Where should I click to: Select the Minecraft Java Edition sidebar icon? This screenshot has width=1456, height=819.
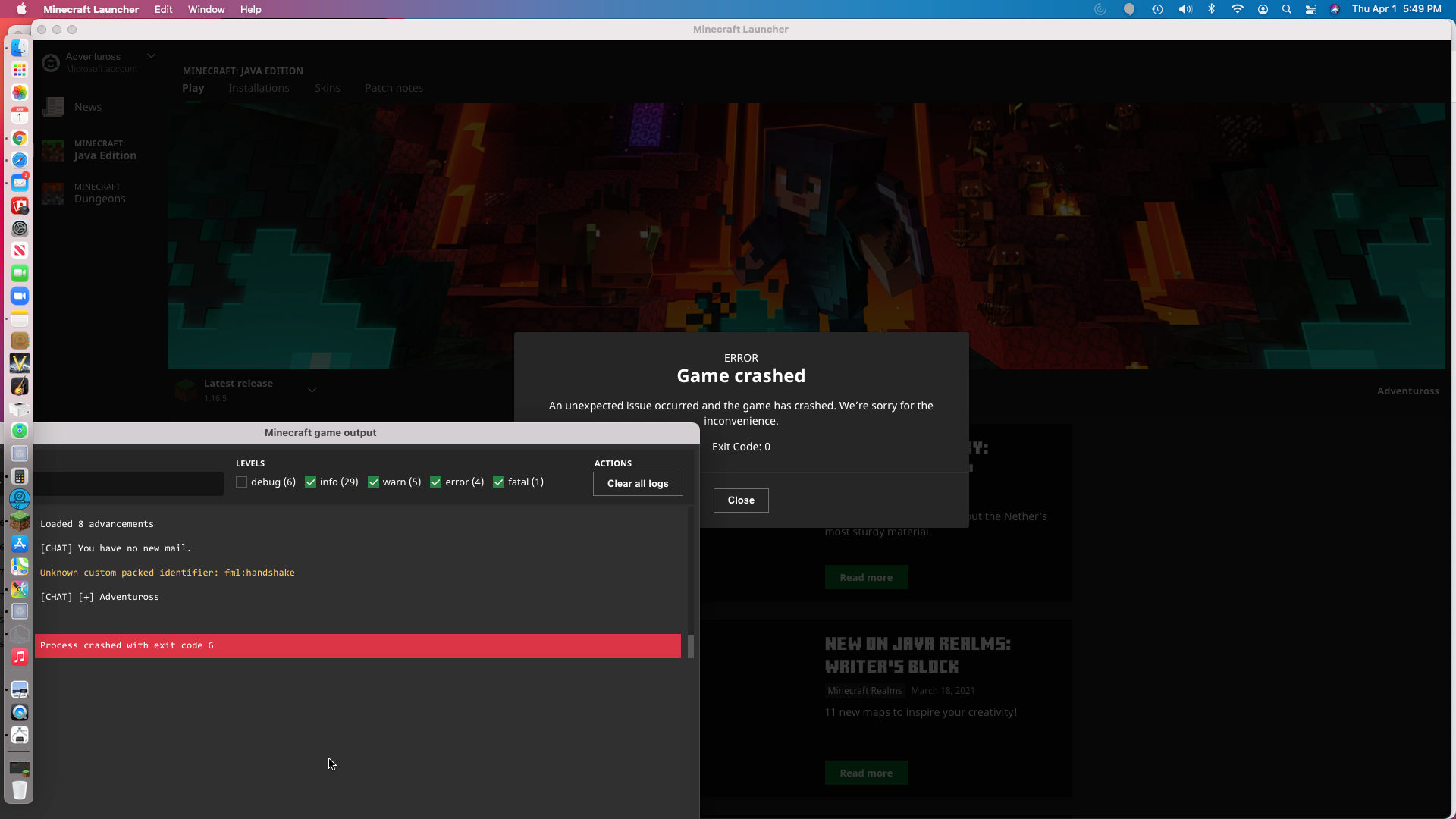53,150
